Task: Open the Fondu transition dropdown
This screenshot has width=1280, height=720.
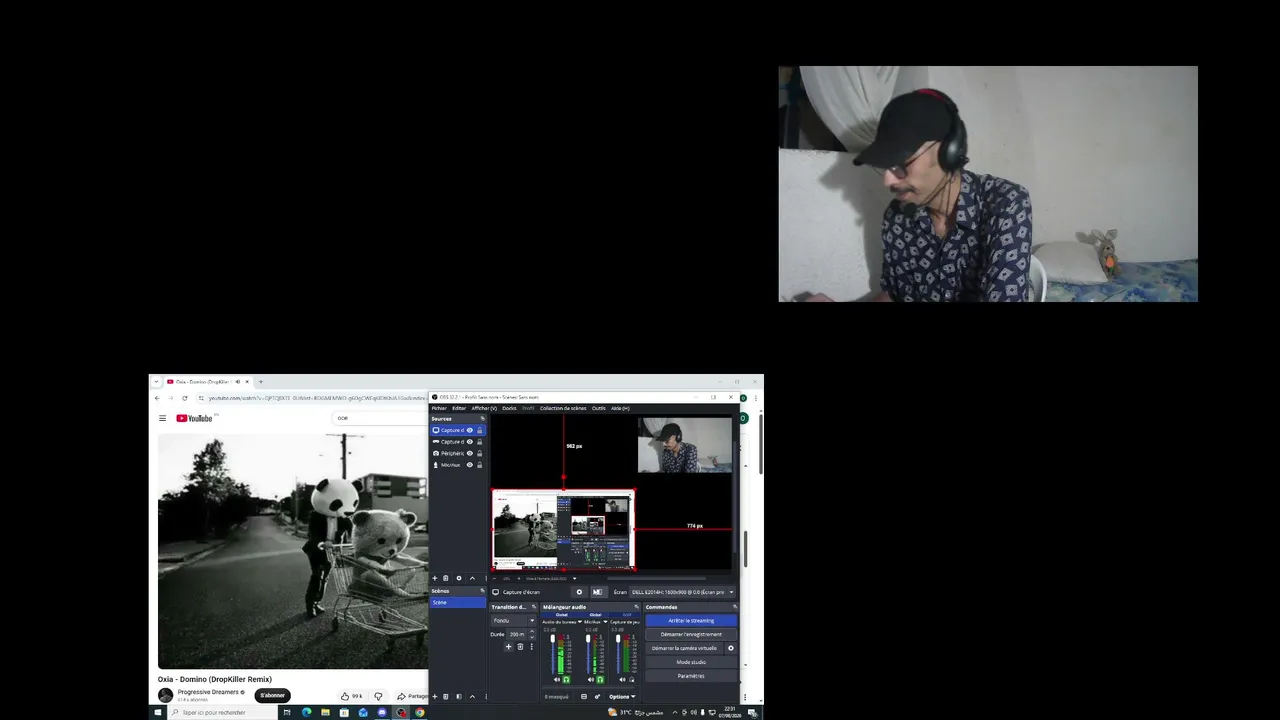Action: [x=513, y=621]
